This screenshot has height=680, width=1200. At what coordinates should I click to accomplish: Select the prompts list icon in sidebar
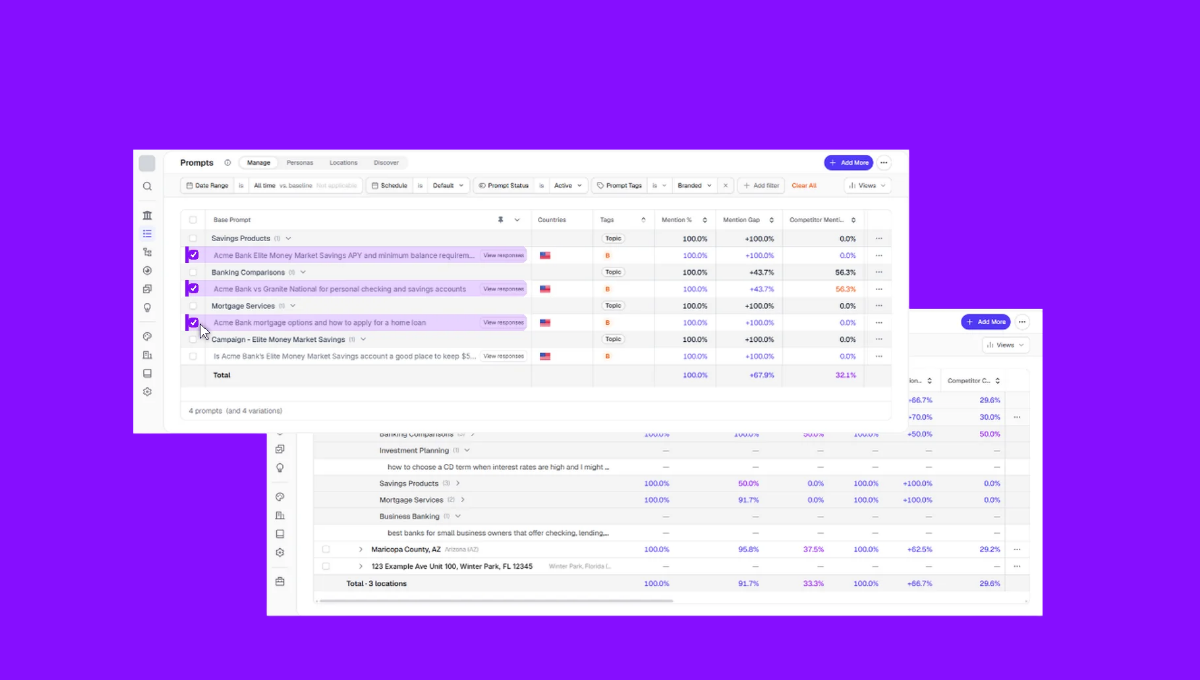pos(147,234)
